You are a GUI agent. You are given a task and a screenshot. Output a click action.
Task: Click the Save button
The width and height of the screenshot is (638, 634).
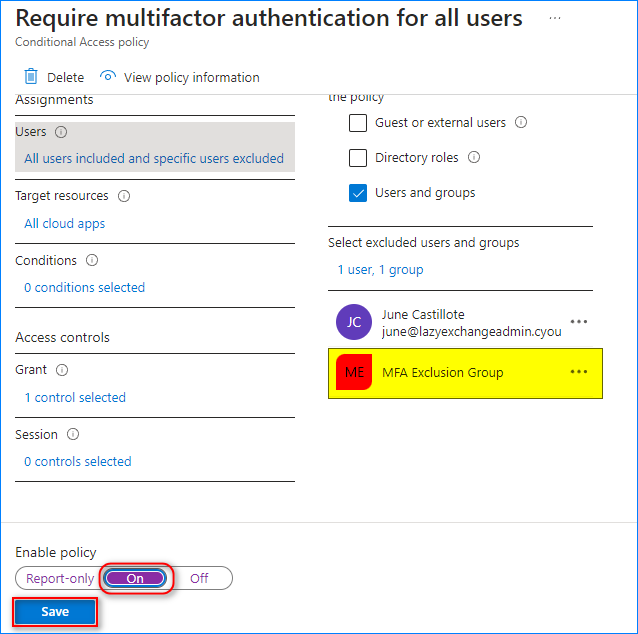(x=55, y=612)
